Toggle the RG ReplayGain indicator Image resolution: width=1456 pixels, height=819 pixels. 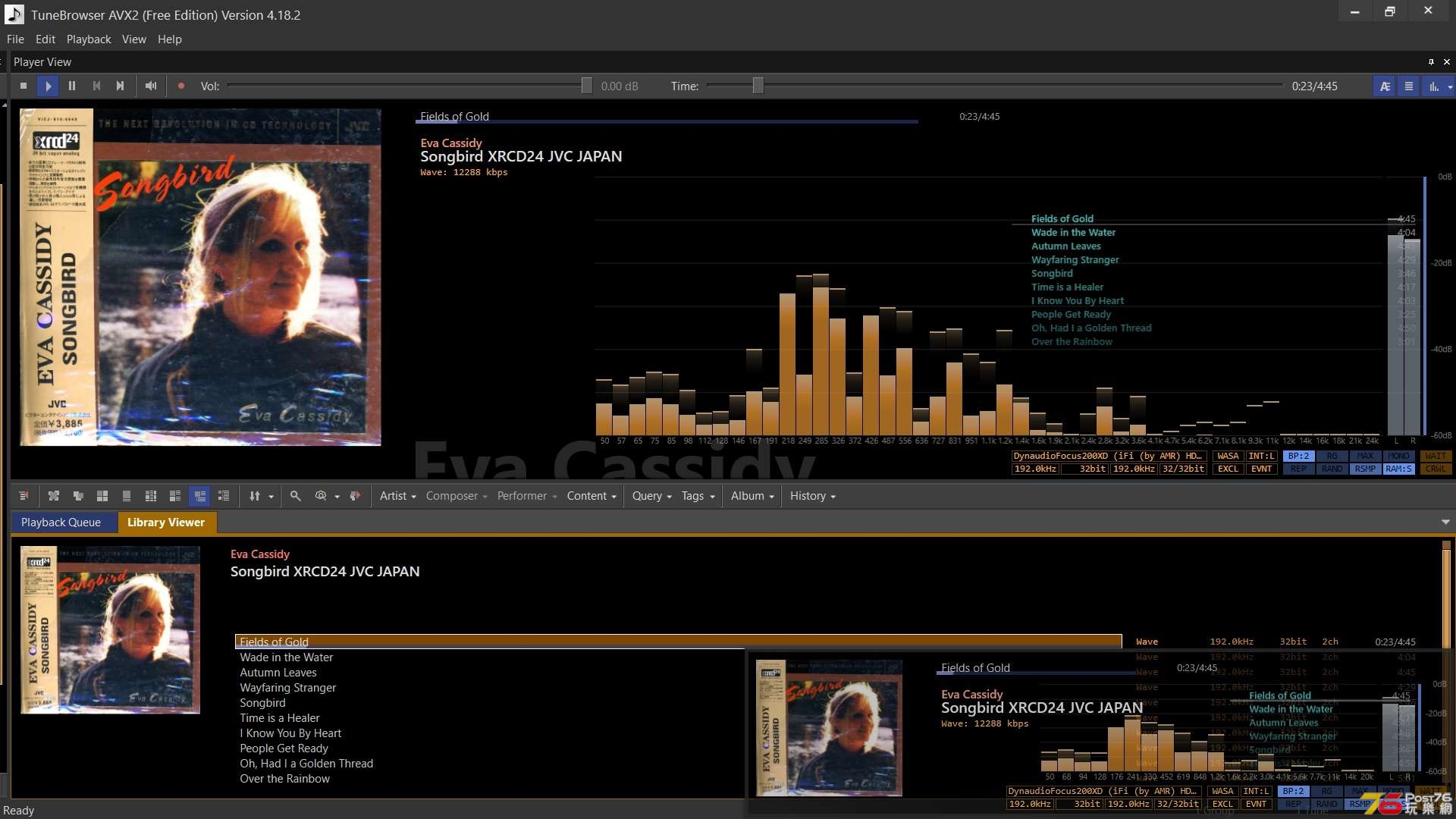coord(1332,457)
